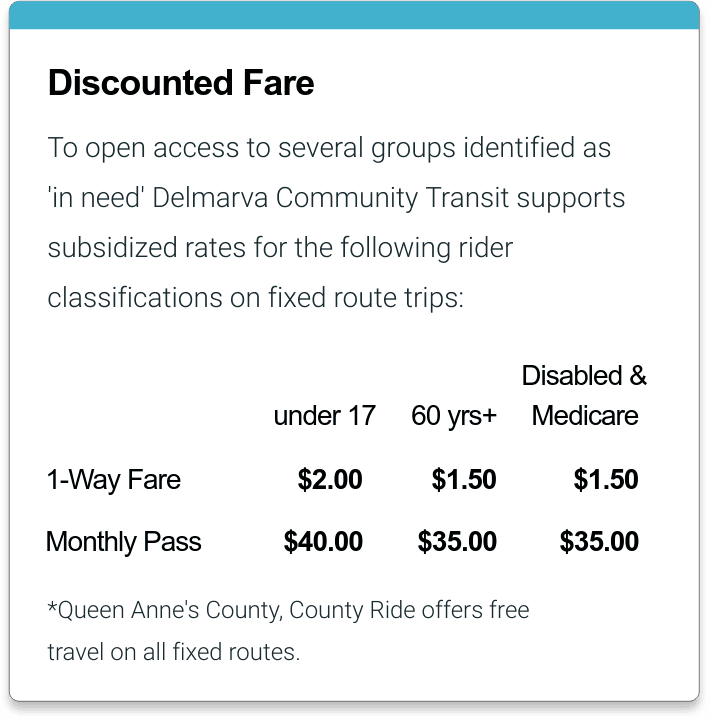The height and width of the screenshot is (720, 710).
Task: Click the footnote line 'travel on all fixed routes.'
Action: 173,653
